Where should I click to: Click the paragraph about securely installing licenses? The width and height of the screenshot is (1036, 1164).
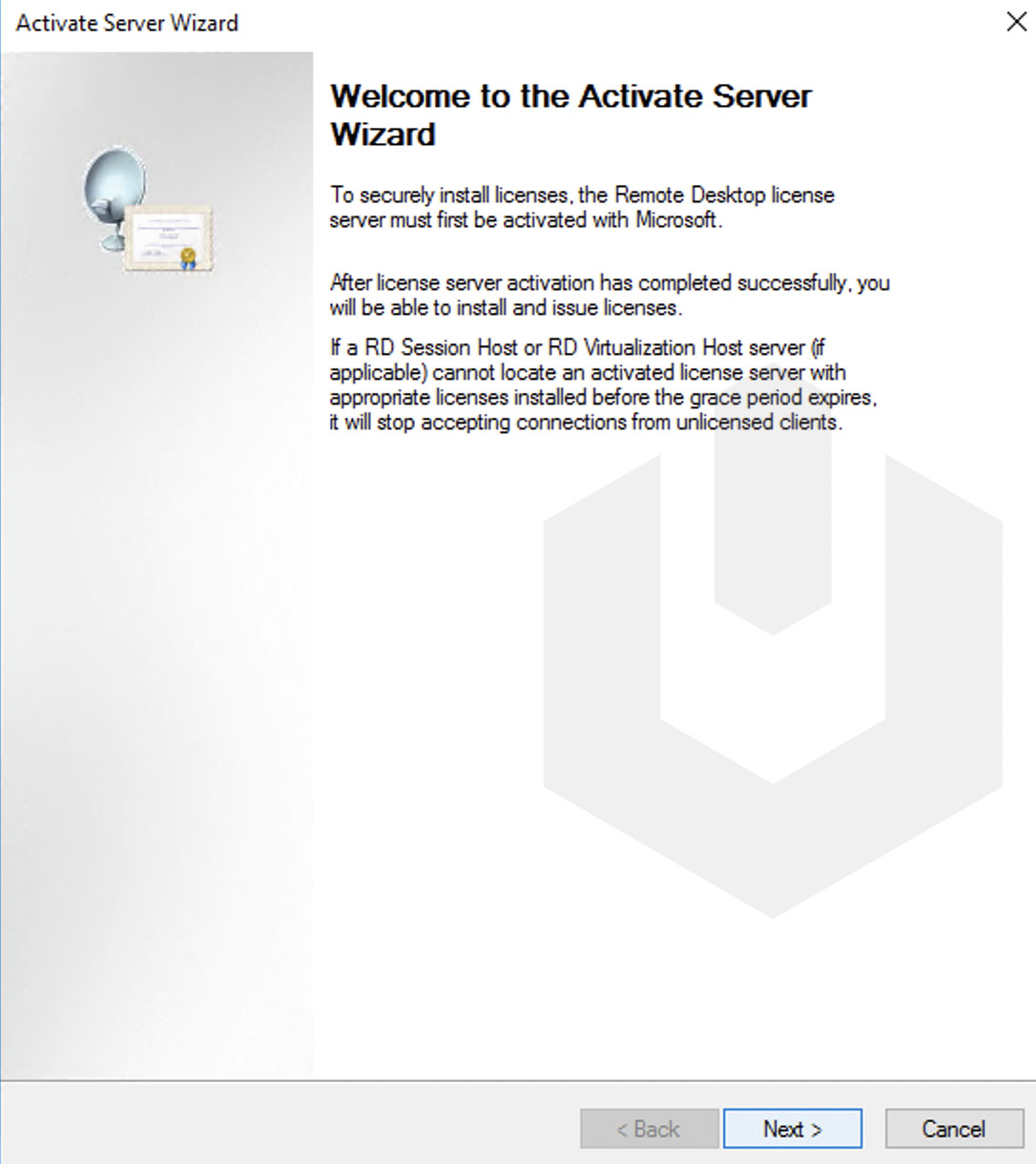[582, 206]
